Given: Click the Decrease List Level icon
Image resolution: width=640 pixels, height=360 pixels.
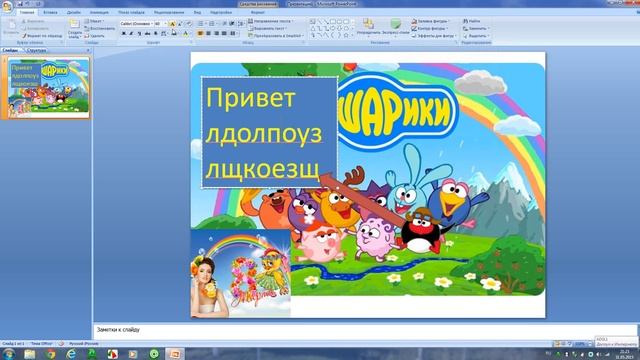Looking at the screenshot, I should tap(224, 24).
